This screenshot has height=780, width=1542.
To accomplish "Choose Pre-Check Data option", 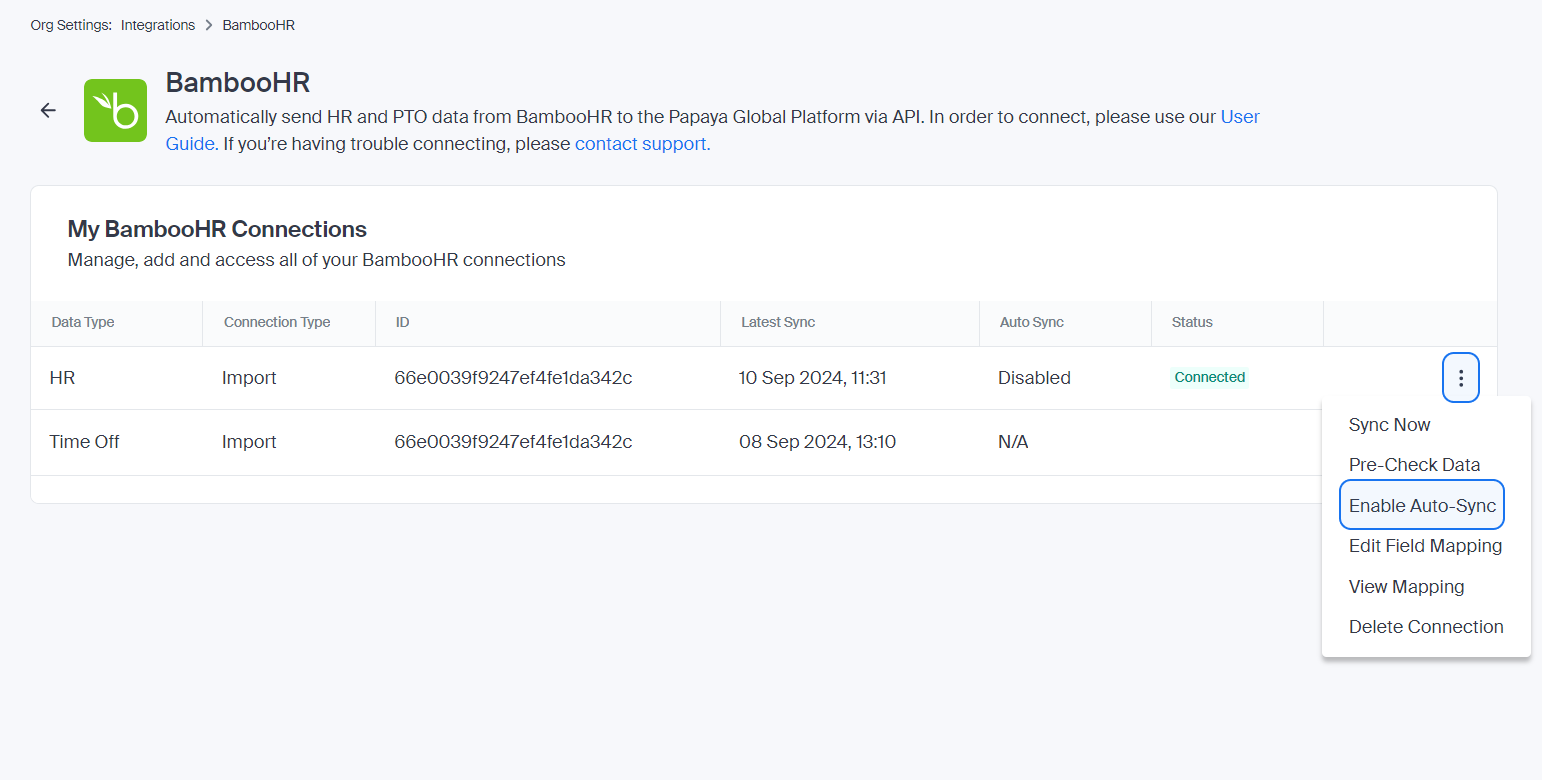I will click(x=1414, y=465).
